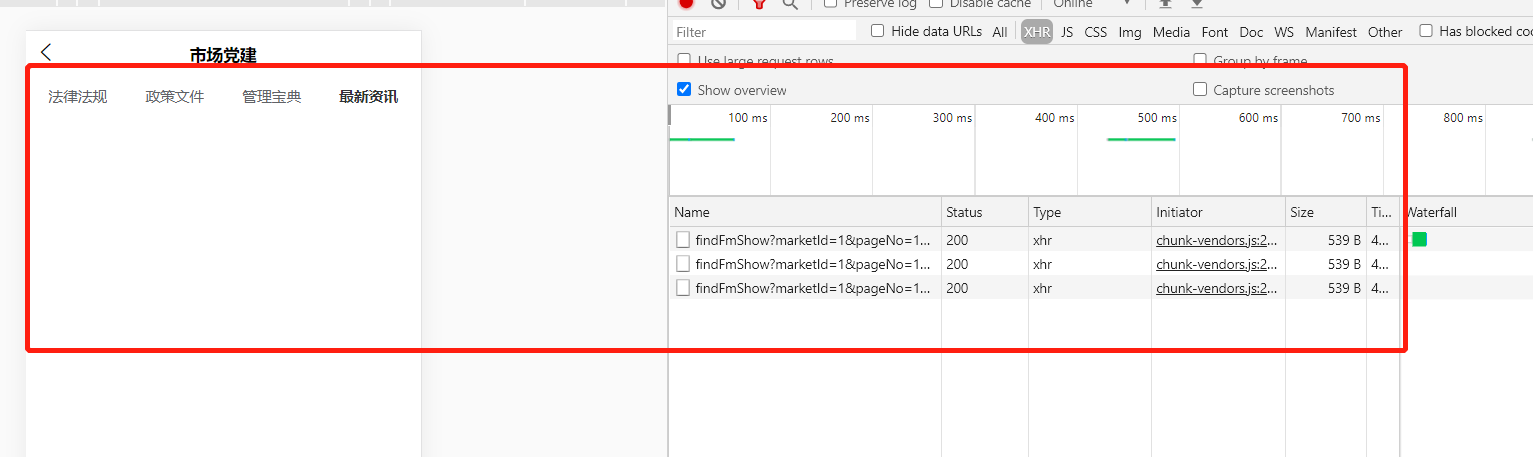This screenshot has height=457, width=1533.
Task: Select the file icon of the third findFmShow request
Action: [683, 288]
